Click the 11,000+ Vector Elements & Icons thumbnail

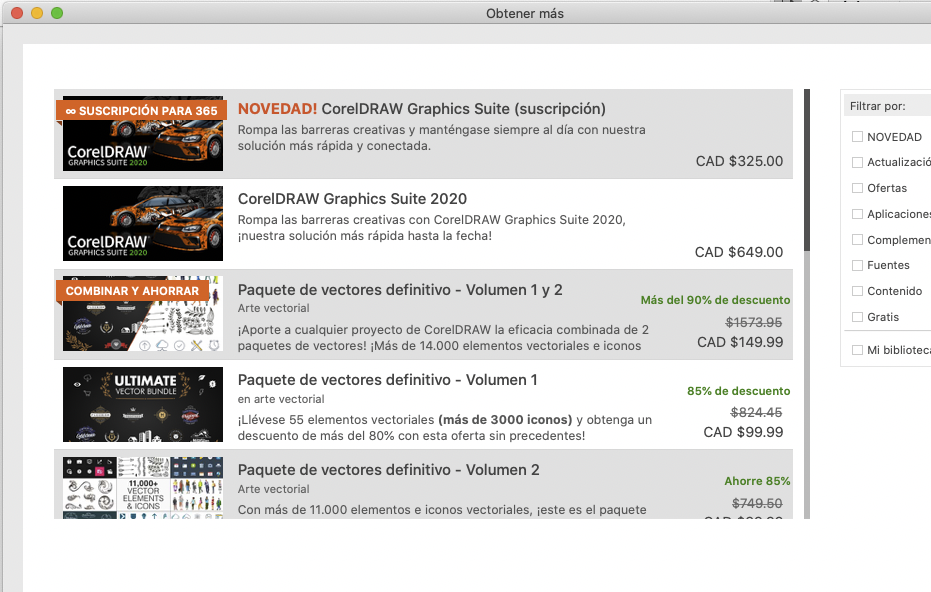[x=142, y=487]
